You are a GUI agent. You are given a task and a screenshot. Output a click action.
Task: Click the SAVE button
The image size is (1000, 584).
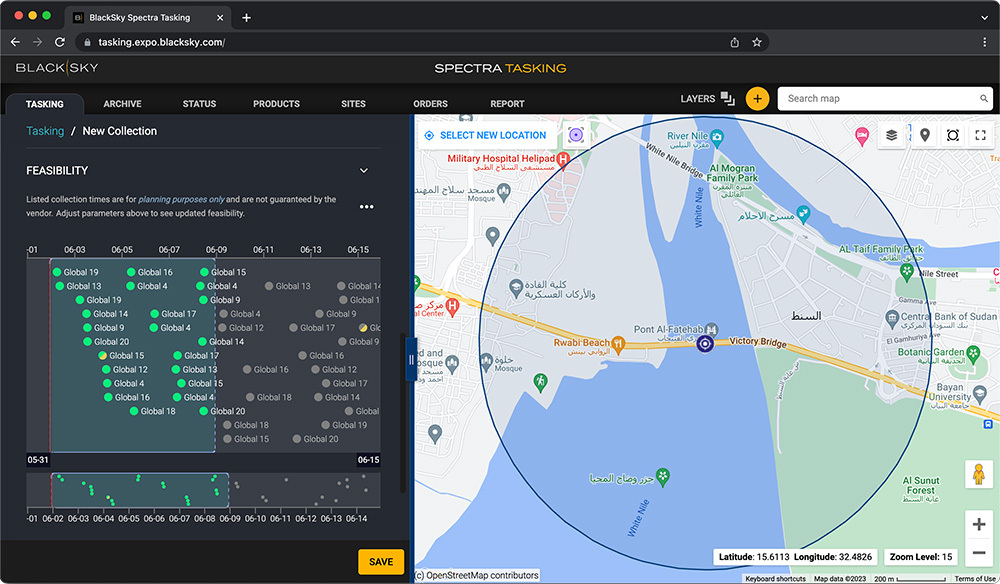click(380, 562)
